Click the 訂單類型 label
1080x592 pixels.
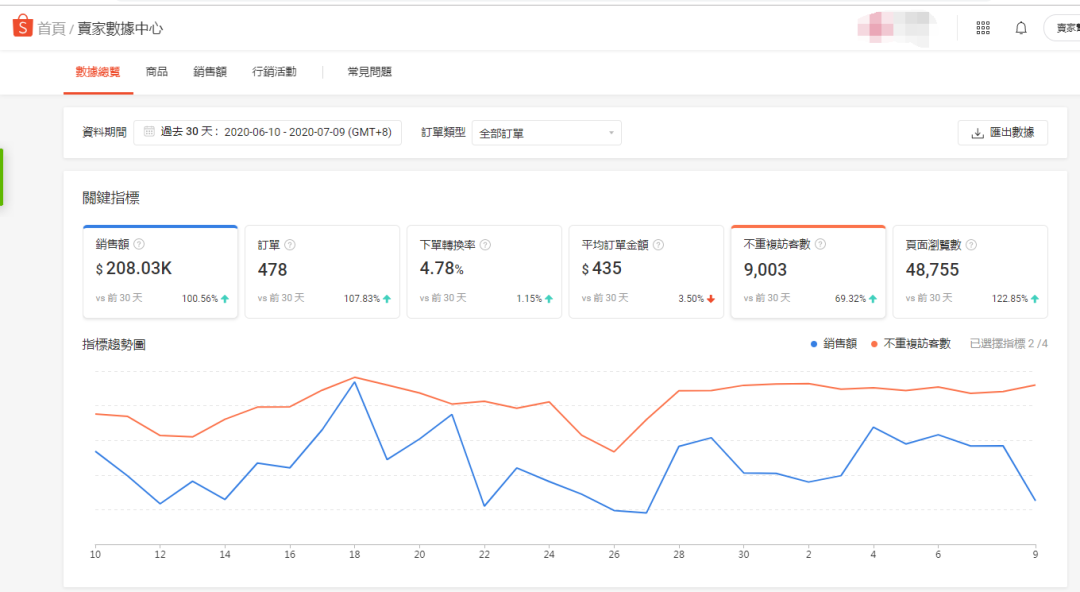coord(443,132)
